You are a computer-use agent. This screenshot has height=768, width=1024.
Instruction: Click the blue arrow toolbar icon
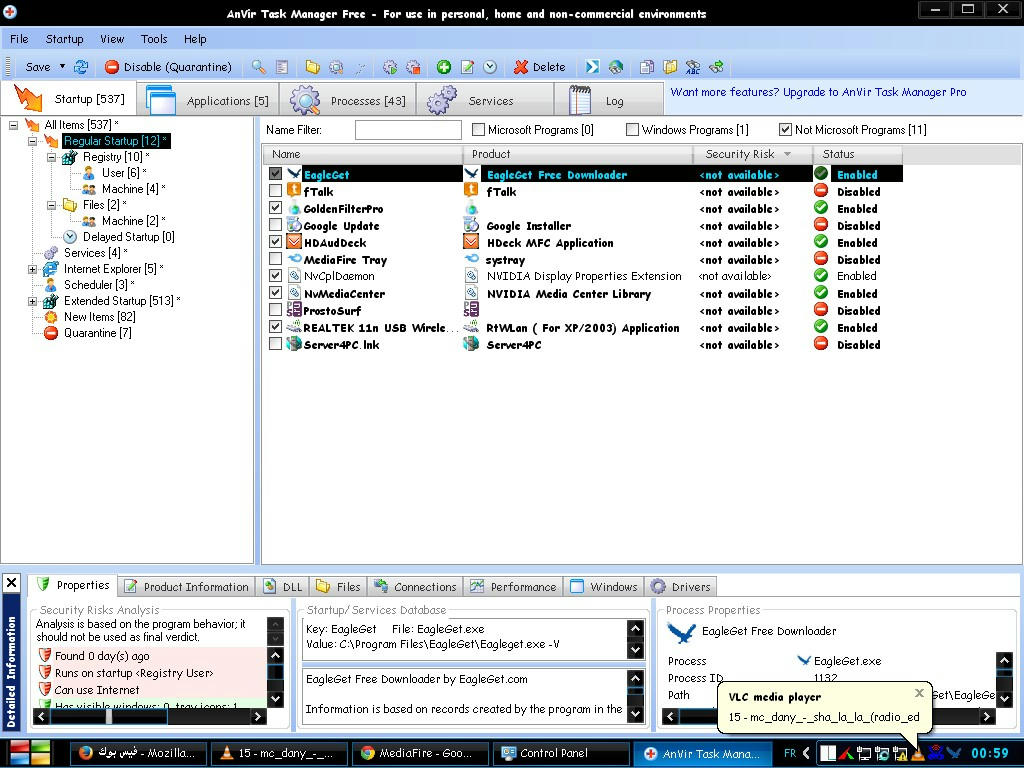pyautogui.click(x=592, y=67)
